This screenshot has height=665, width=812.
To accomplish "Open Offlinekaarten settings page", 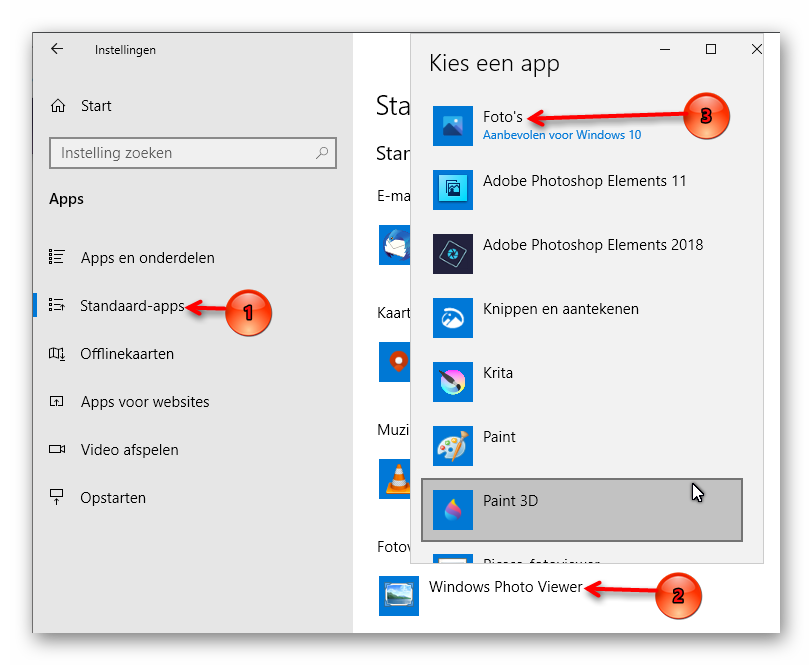I will [x=127, y=353].
